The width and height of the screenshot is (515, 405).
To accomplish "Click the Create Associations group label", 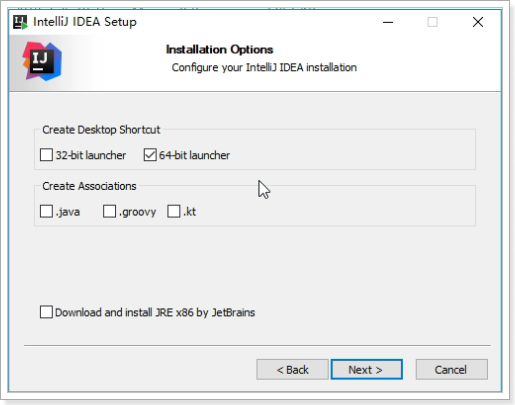I will click(89, 186).
